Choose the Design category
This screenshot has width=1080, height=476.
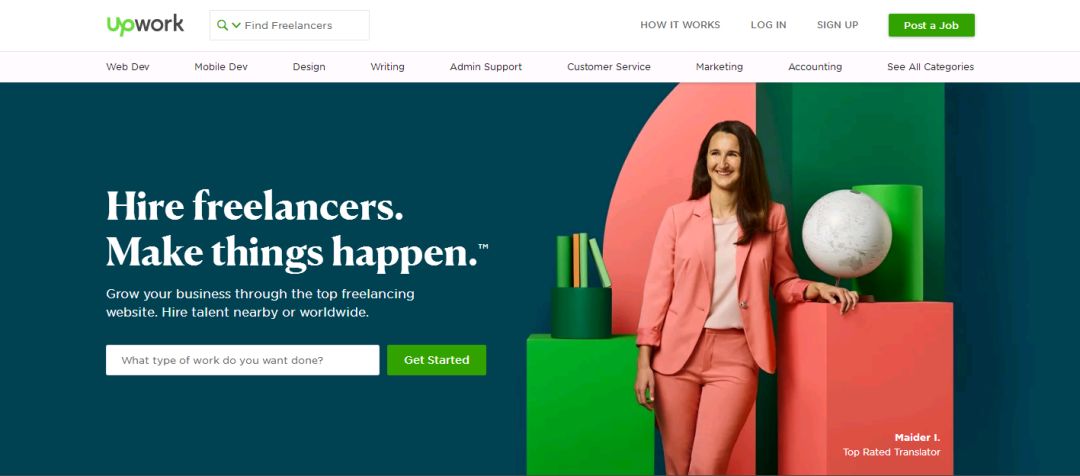point(309,67)
